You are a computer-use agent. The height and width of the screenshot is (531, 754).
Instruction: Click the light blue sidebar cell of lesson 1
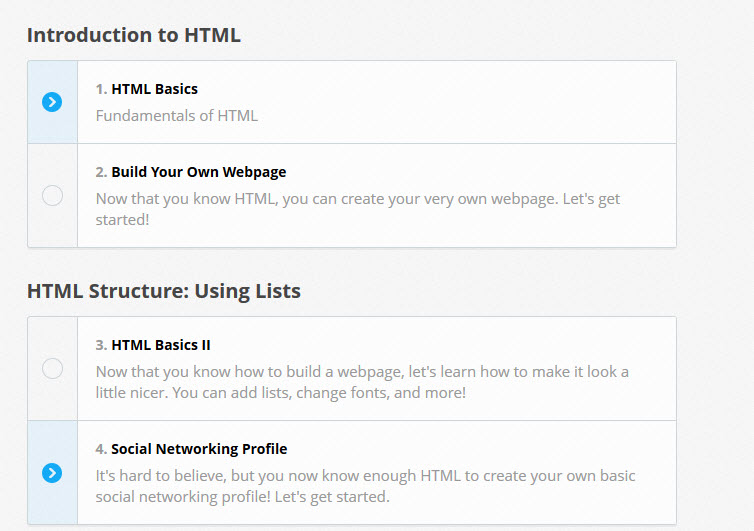point(52,102)
